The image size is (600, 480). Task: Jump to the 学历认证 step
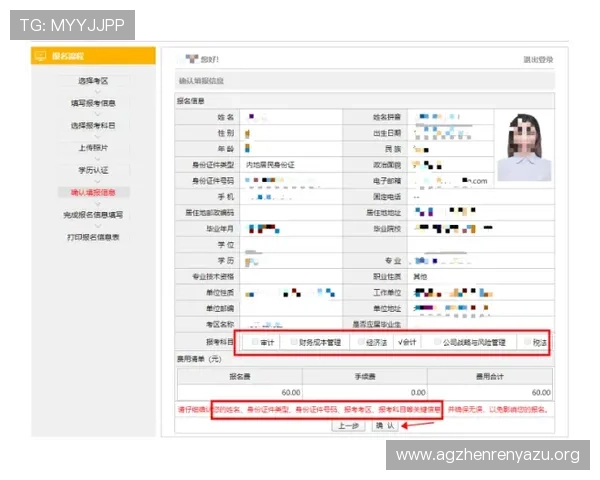coord(93,170)
